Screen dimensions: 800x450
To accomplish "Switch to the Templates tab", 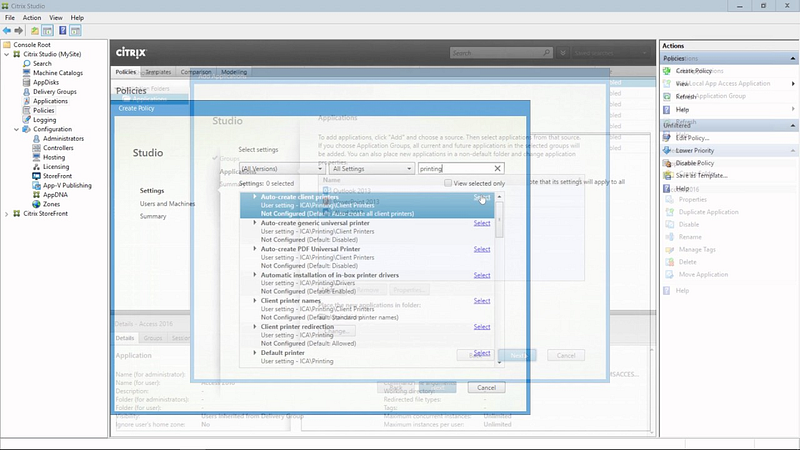I will point(158,72).
